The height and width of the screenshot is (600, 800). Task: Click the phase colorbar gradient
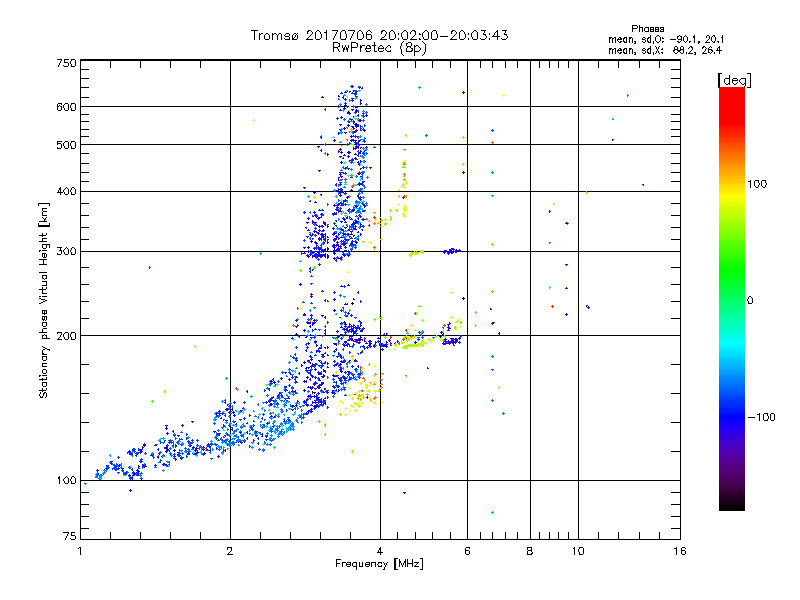click(732, 298)
